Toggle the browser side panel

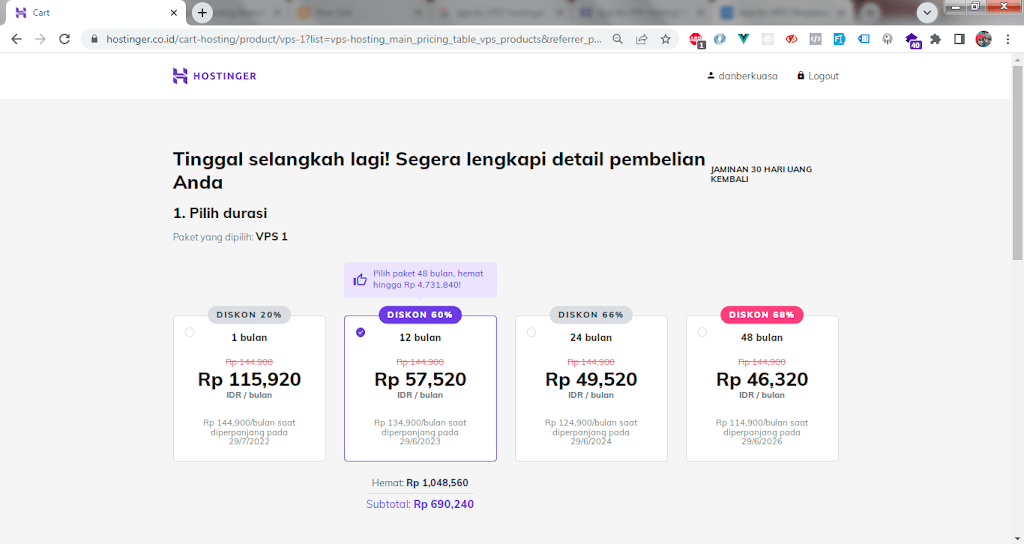(959, 39)
